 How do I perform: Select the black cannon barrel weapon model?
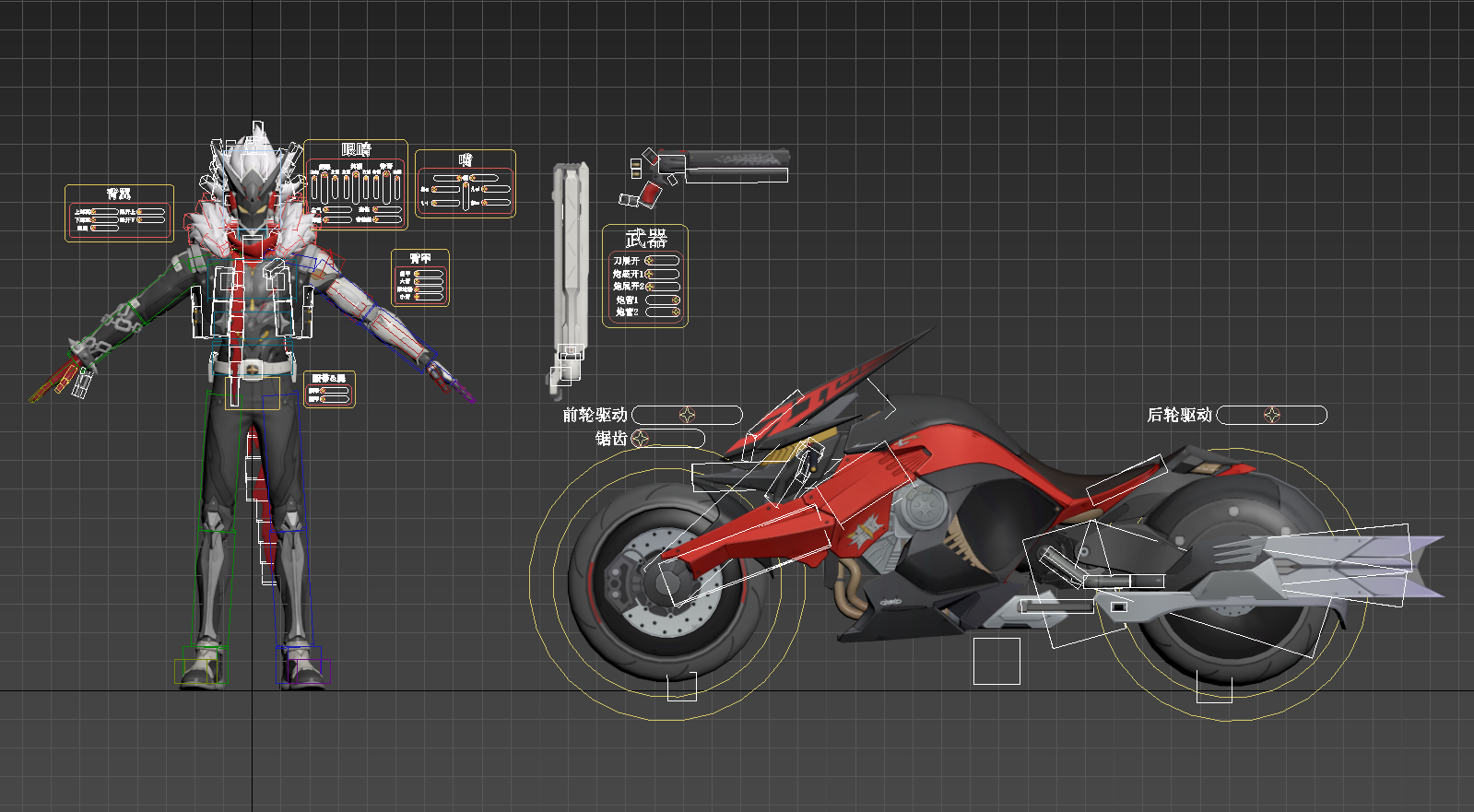736,159
